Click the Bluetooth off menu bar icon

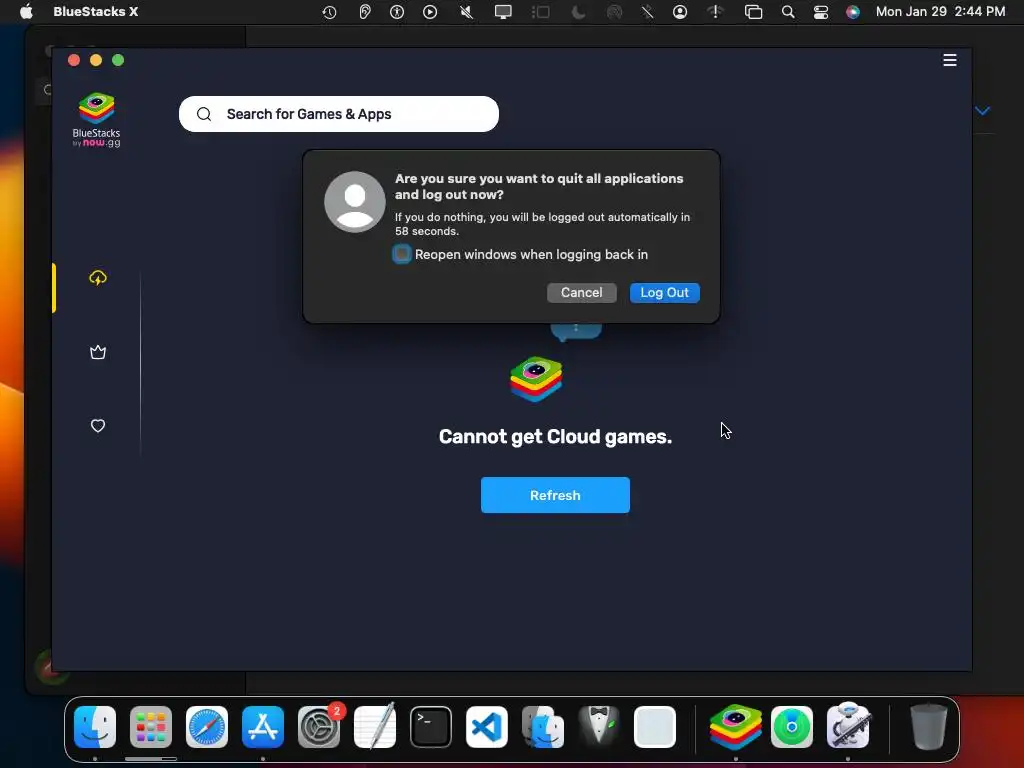(x=647, y=12)
